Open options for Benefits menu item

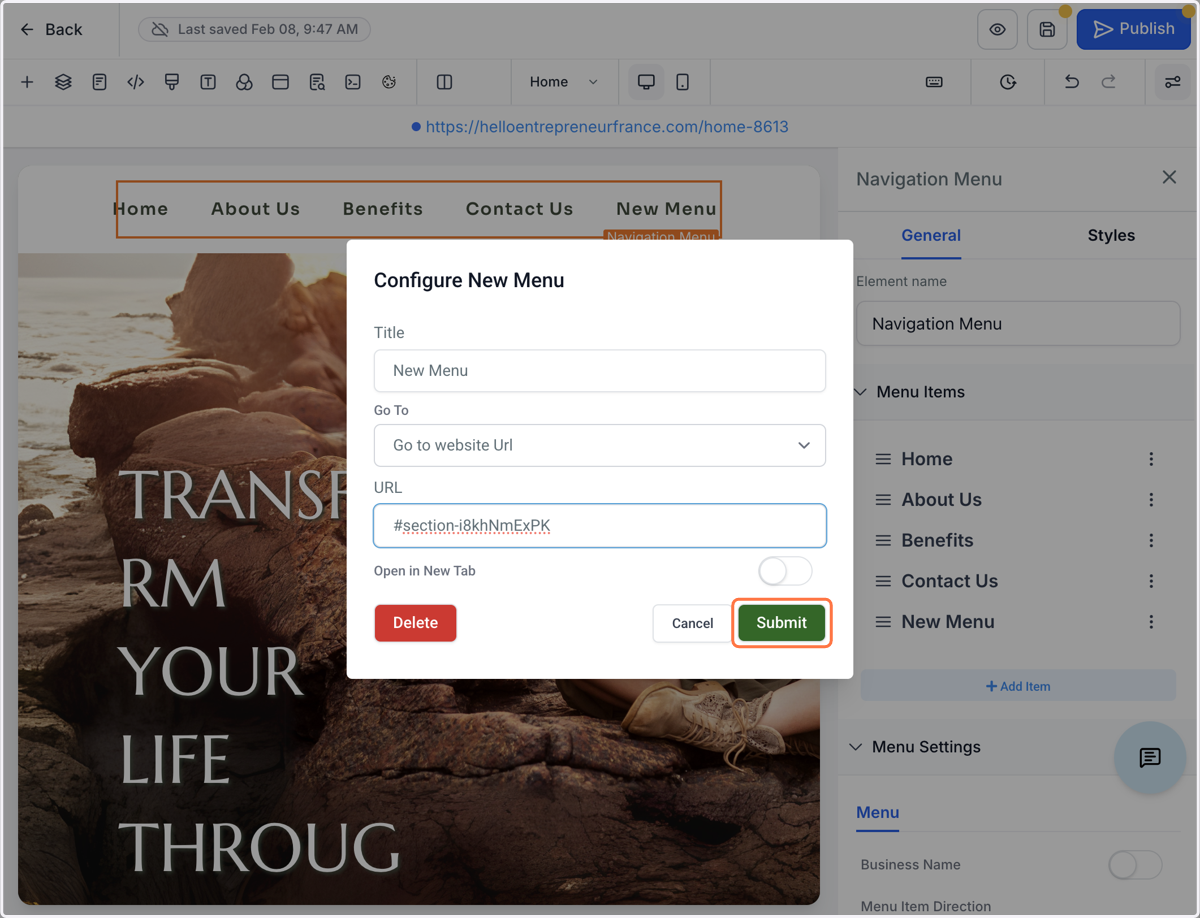click(1151, 540)
